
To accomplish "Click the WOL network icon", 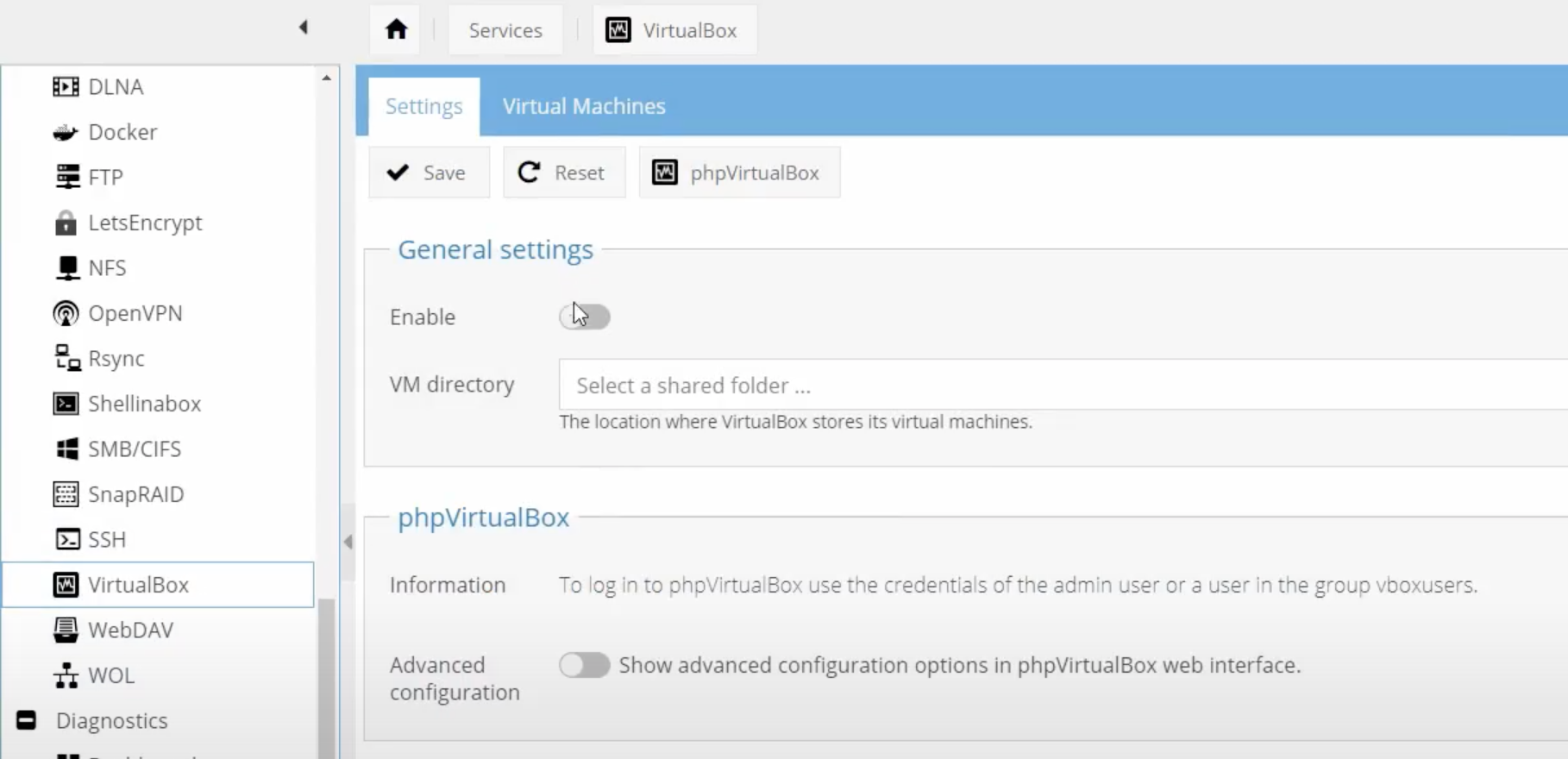I will 66,675.
